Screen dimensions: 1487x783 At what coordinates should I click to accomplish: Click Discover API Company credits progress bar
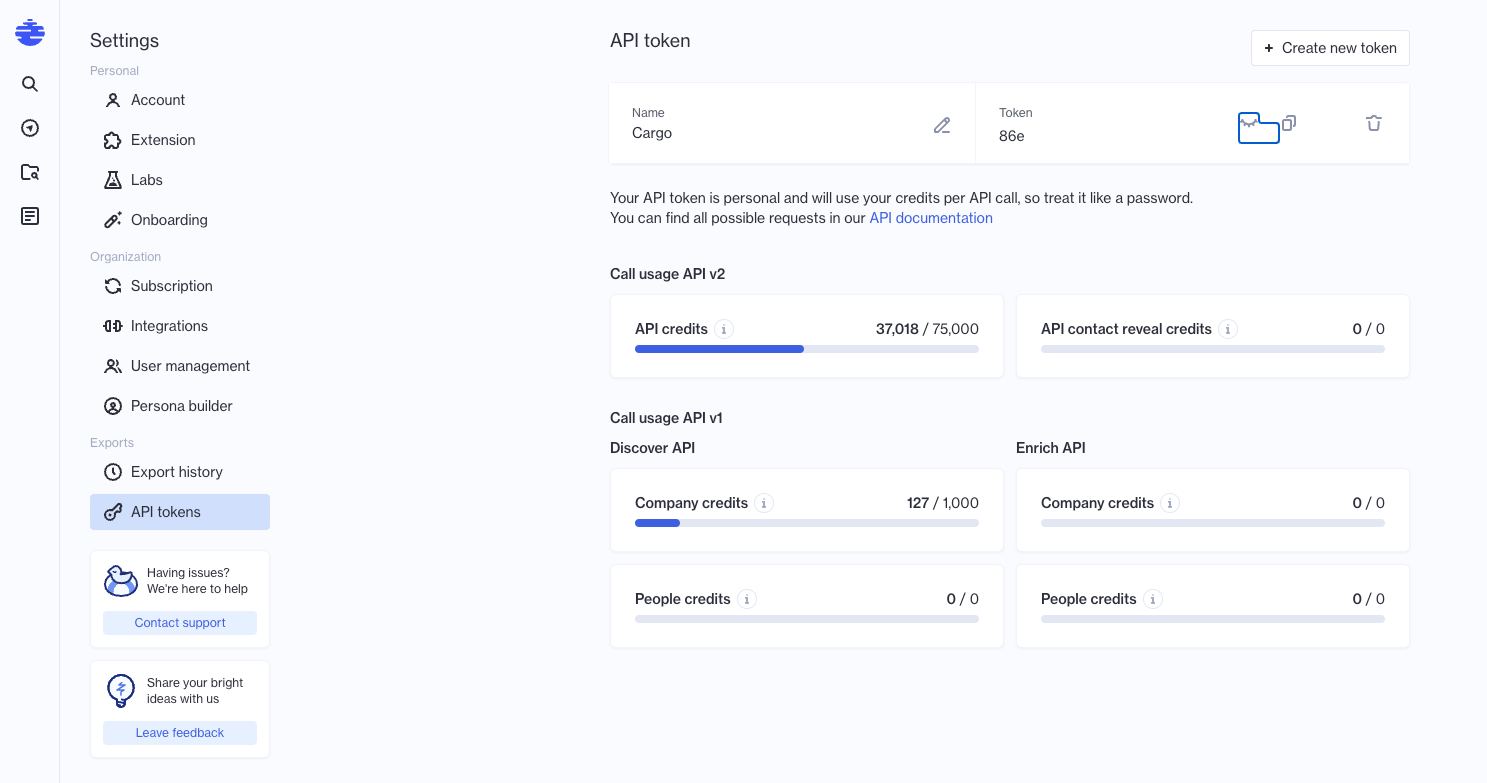click(807, 523)
